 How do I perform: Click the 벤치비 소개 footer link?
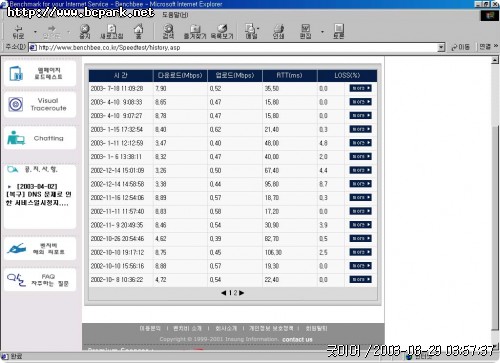(x=187, y=328)
